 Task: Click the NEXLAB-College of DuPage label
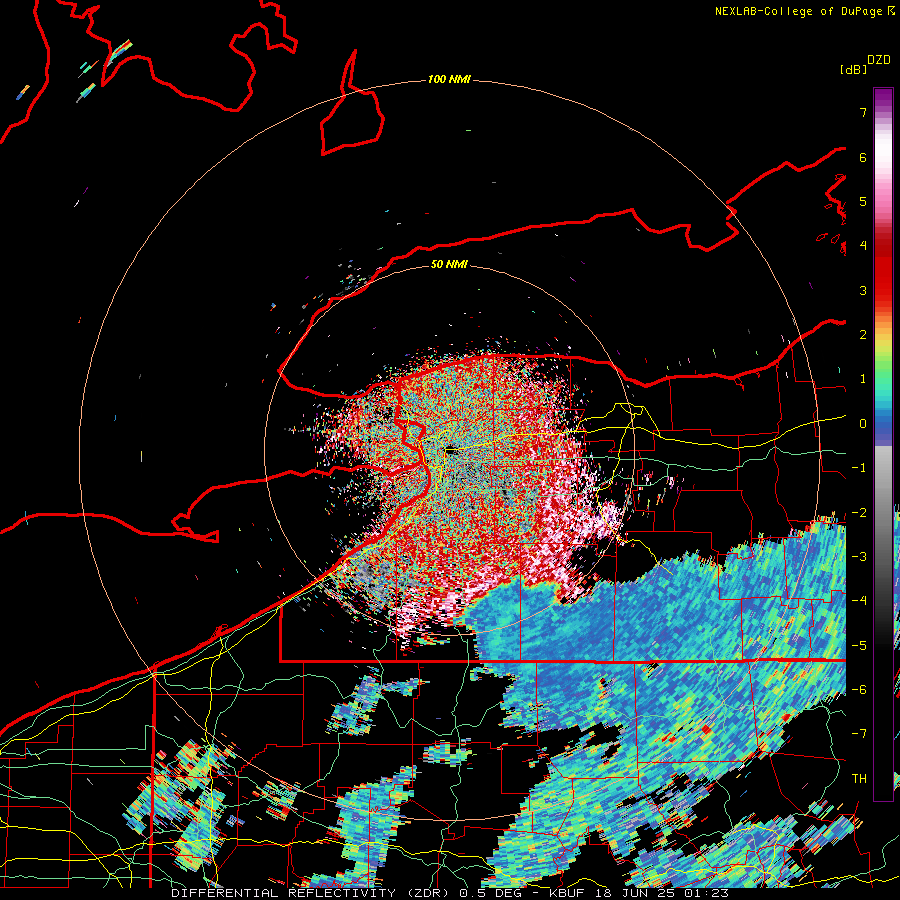point(800,11)
